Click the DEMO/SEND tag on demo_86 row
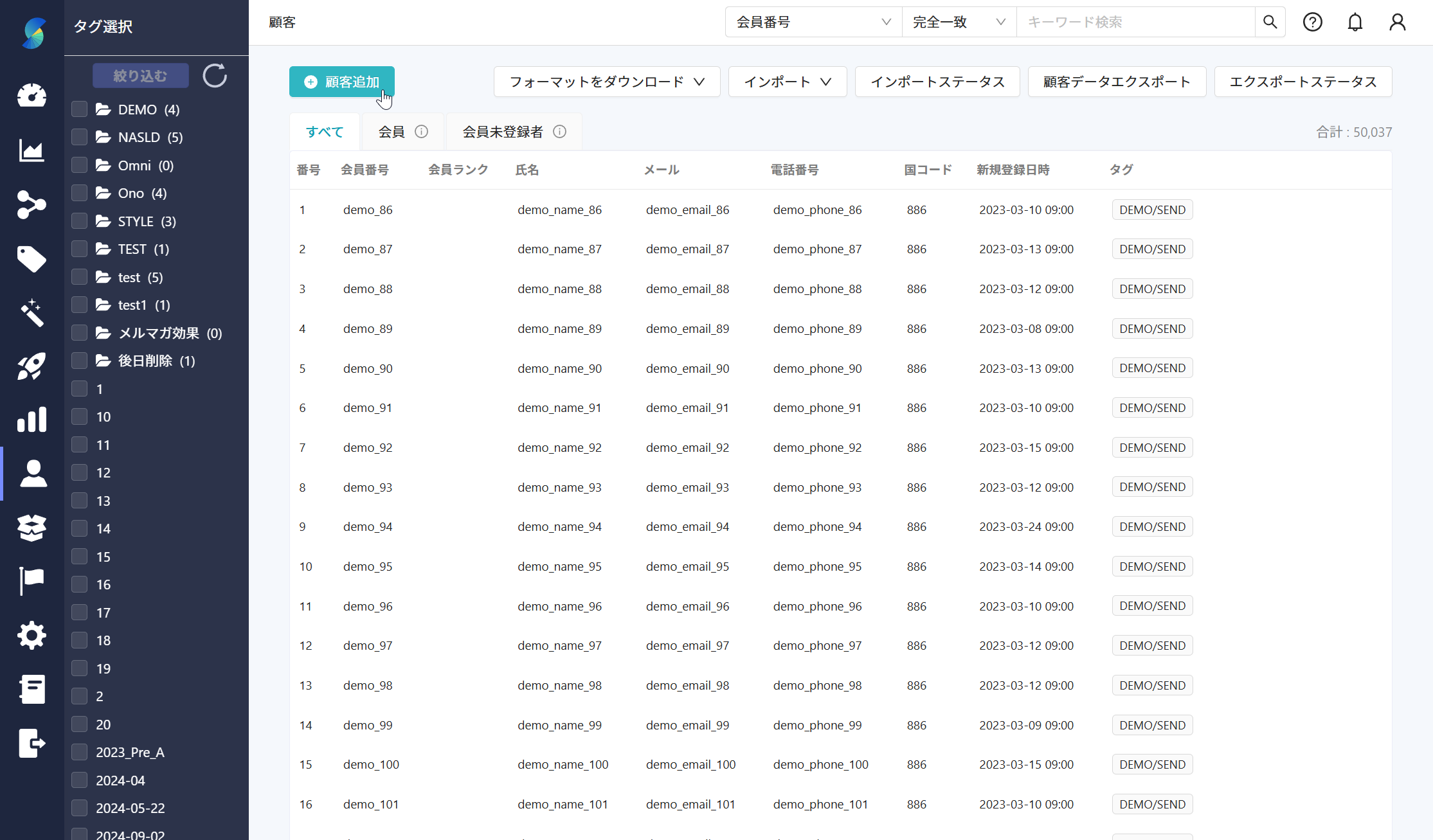This screenshot has width=1433, height=840. pos(1151,210)
